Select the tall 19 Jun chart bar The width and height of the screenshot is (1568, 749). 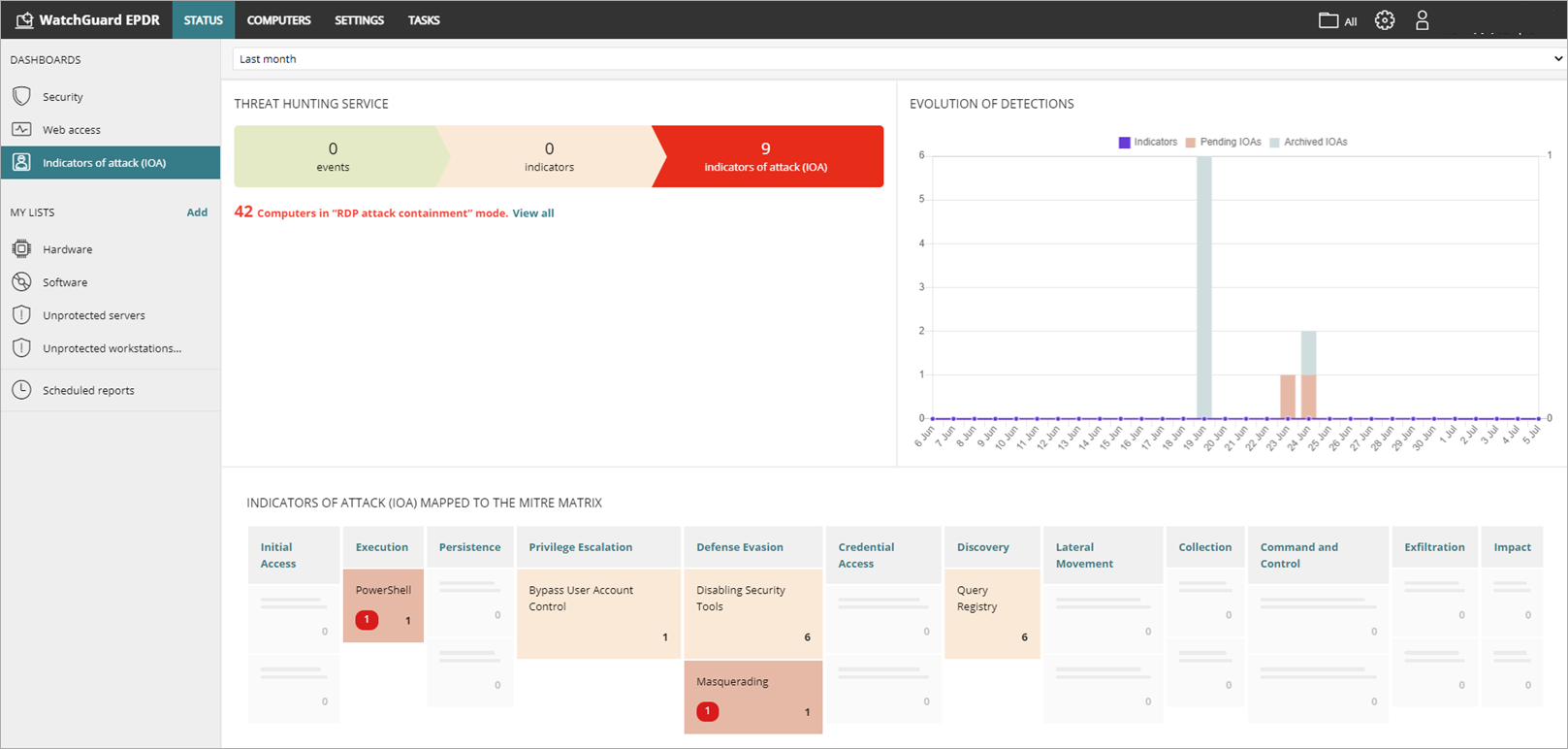[1203, 287]
